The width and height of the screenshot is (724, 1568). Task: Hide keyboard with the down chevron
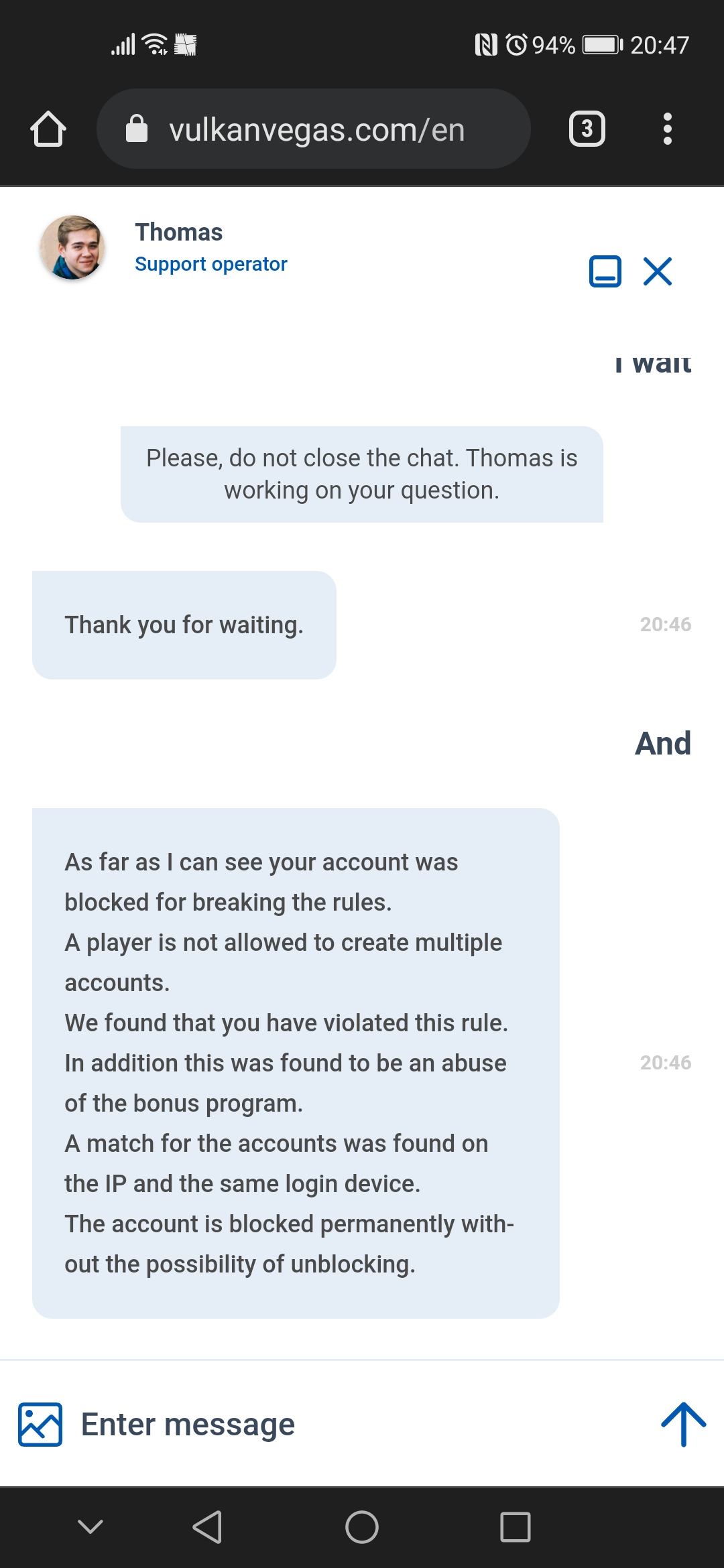tap(90, 1526)
